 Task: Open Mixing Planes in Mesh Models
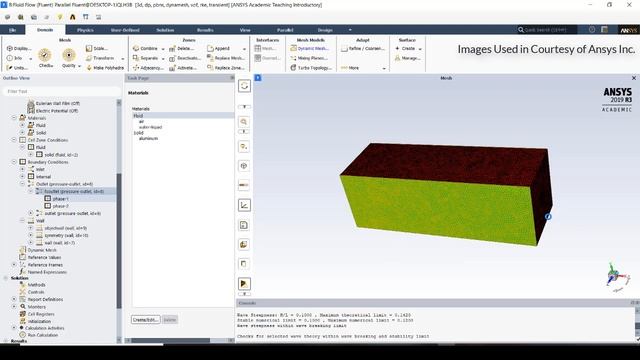(309, 58)
